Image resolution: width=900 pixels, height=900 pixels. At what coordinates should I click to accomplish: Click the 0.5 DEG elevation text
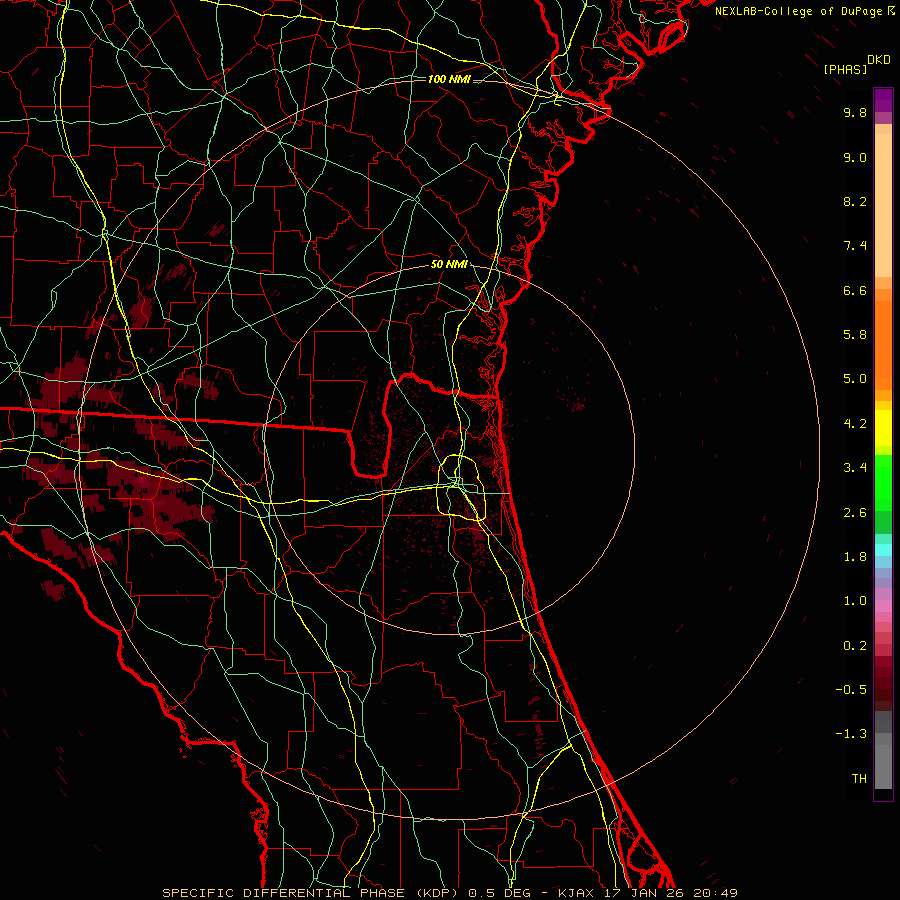(x=499, y=893)
